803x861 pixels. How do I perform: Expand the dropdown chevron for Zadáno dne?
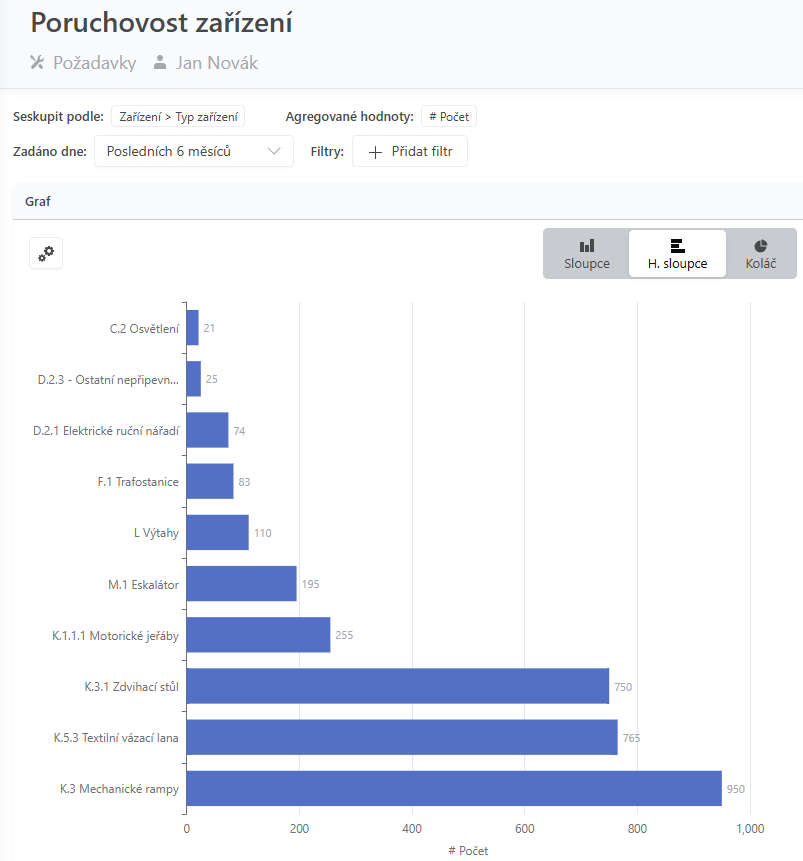coord(274,151)
